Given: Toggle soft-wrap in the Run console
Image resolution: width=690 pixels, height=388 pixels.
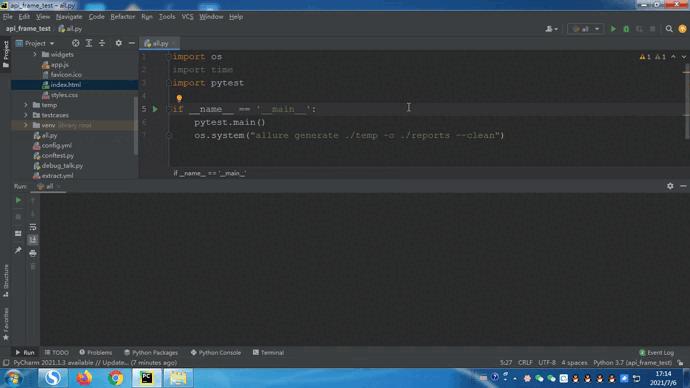Looking at the screenshot, I should [x=33, y=227].
